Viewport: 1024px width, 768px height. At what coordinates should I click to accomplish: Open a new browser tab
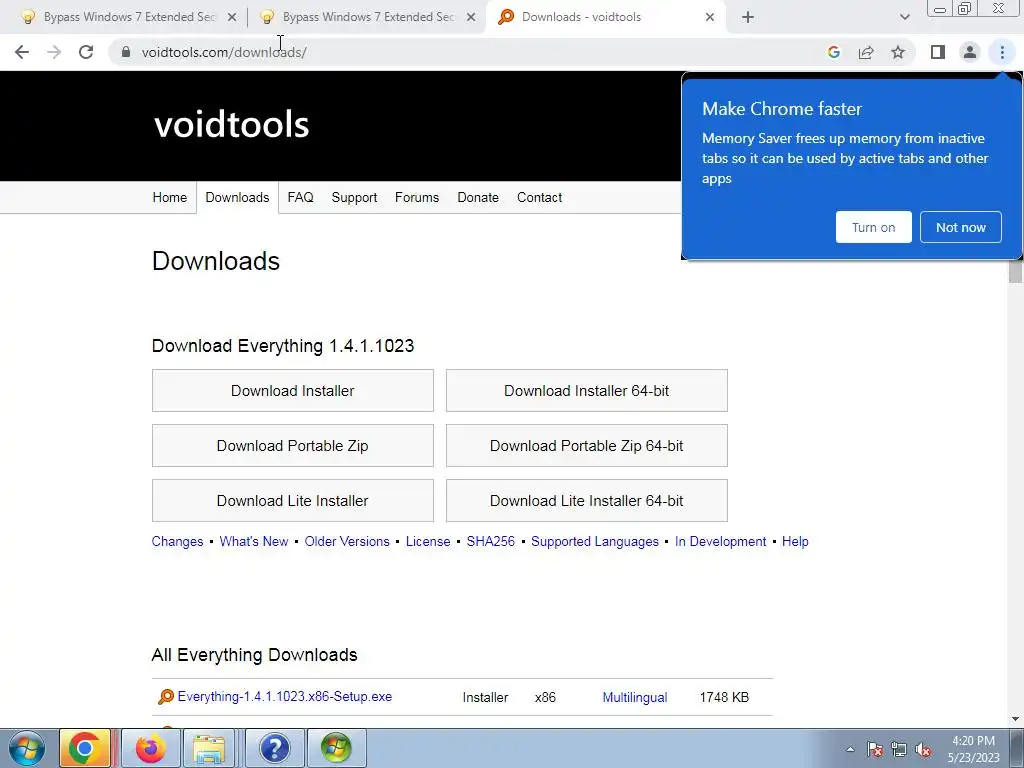748,17
